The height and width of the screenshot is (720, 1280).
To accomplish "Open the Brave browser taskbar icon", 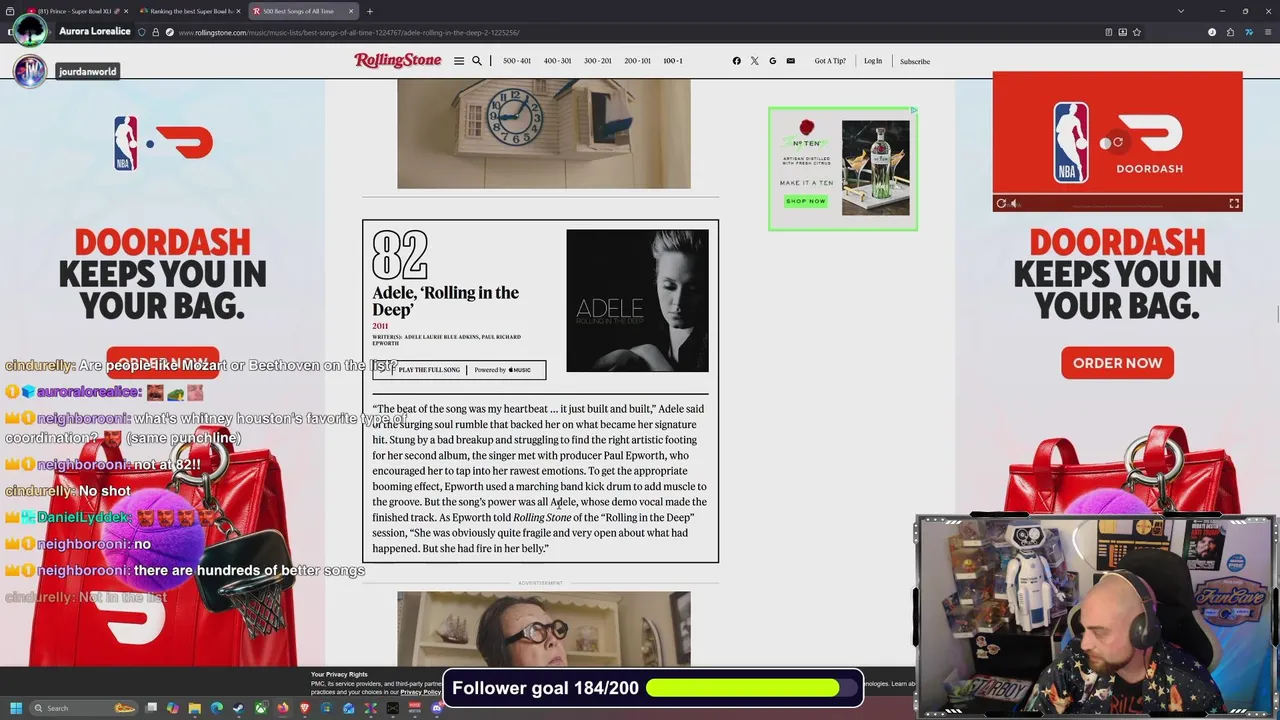I will (305, 708).
